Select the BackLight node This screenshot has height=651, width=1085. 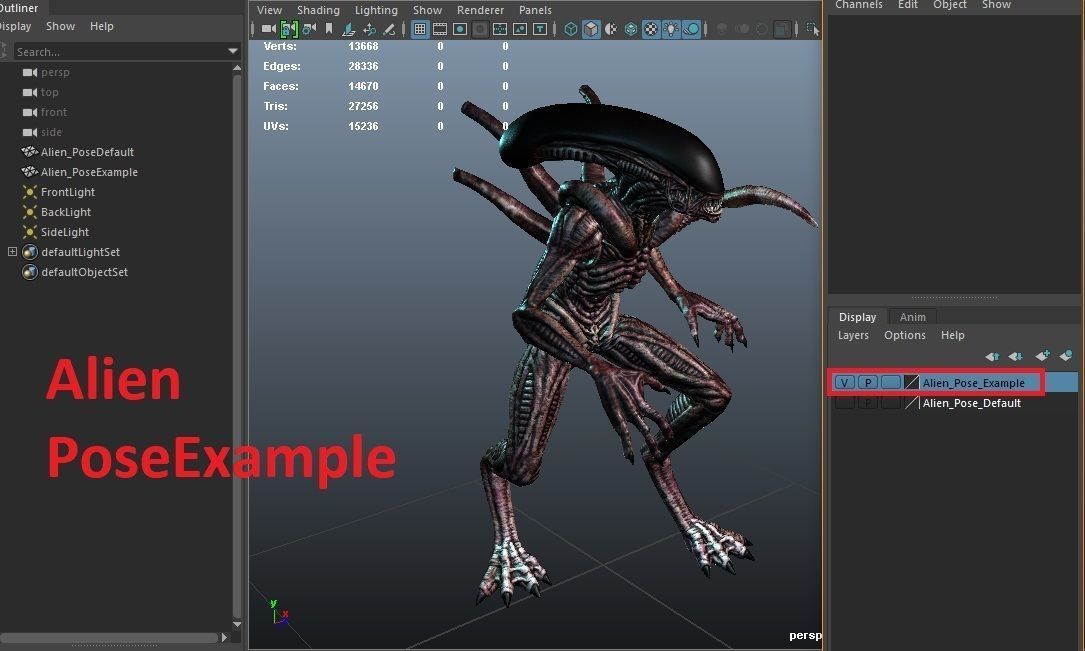(66, 212)
